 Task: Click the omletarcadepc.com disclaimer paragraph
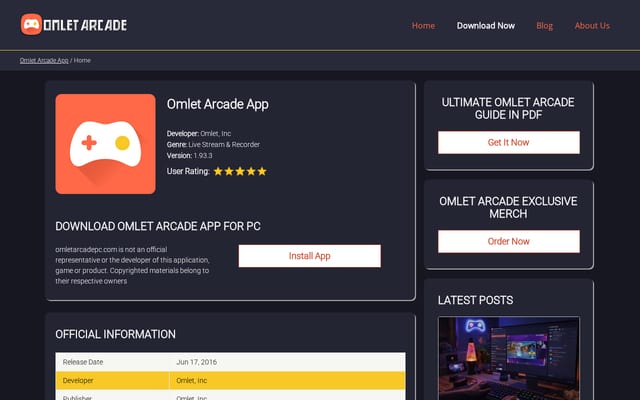pyautogui.click(x=132, y=265)
